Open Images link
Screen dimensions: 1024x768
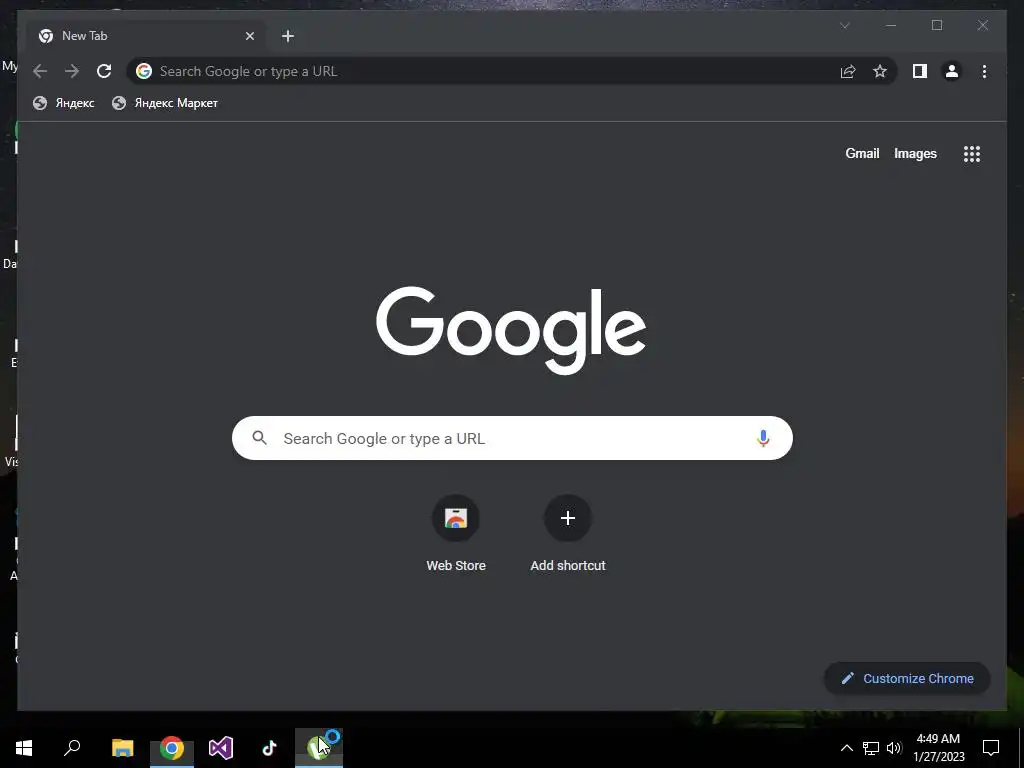click(915, 153)
